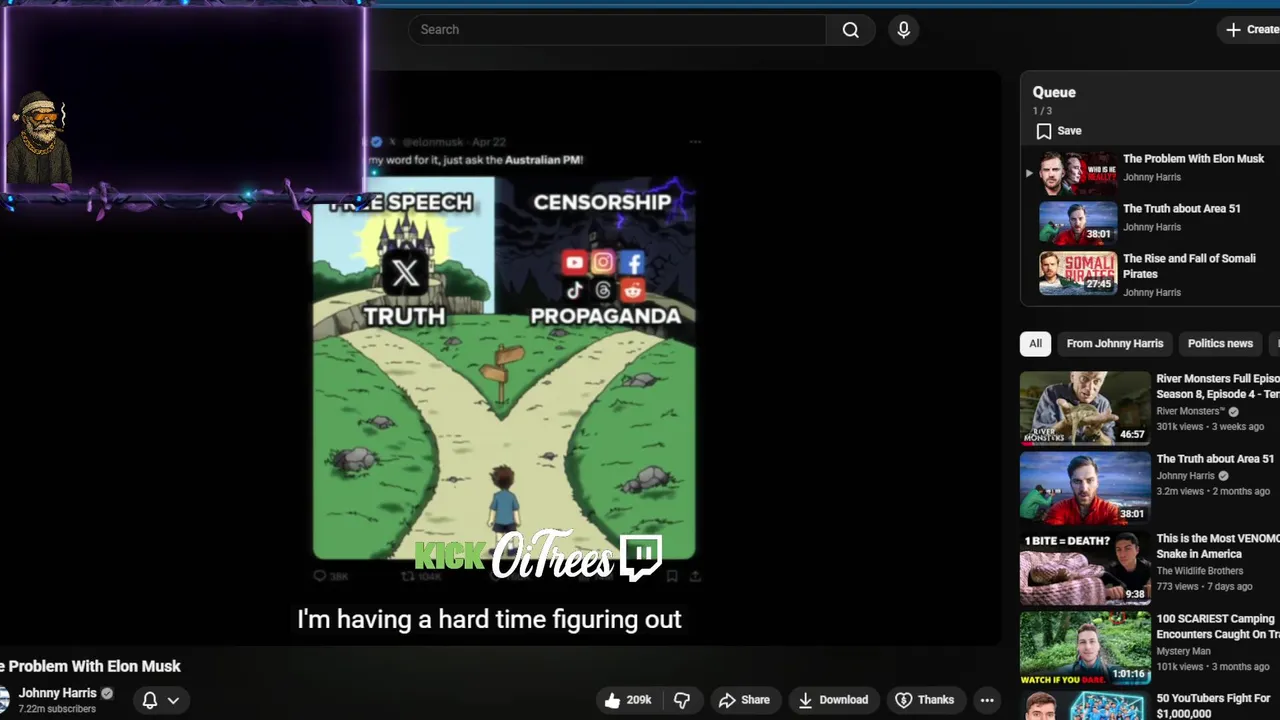The image size is (1280, 720).
Task: Open The Wildlife Brothers channel link
Action: pos(1200,571)
